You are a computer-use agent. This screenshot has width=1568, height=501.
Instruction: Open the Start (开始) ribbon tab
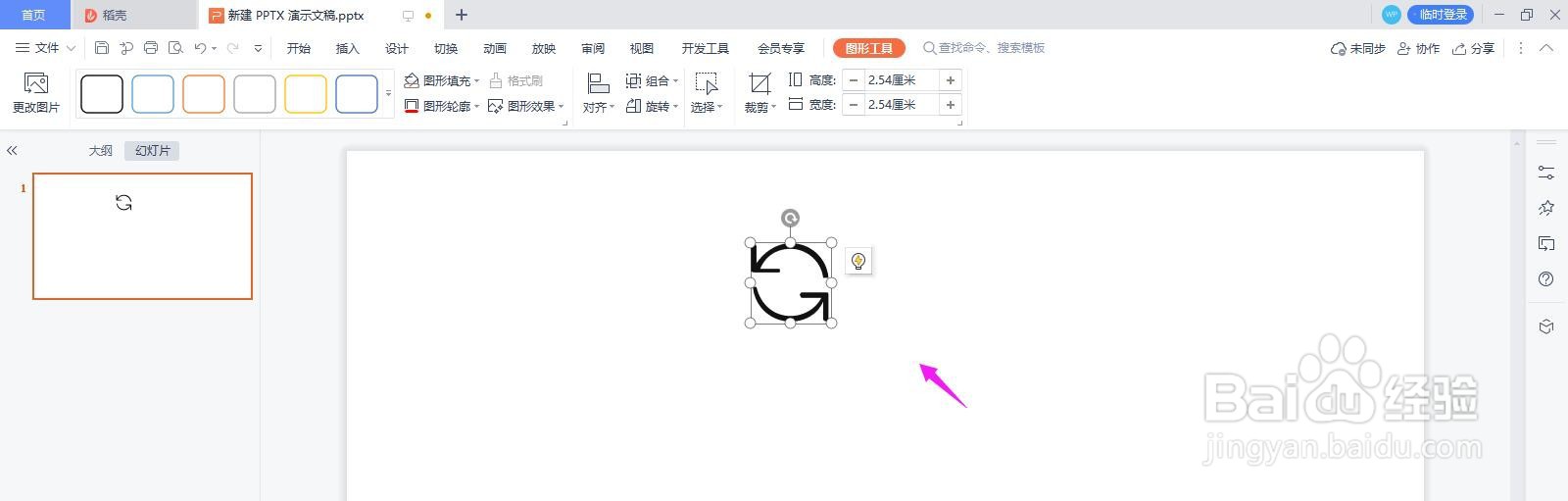299,48
